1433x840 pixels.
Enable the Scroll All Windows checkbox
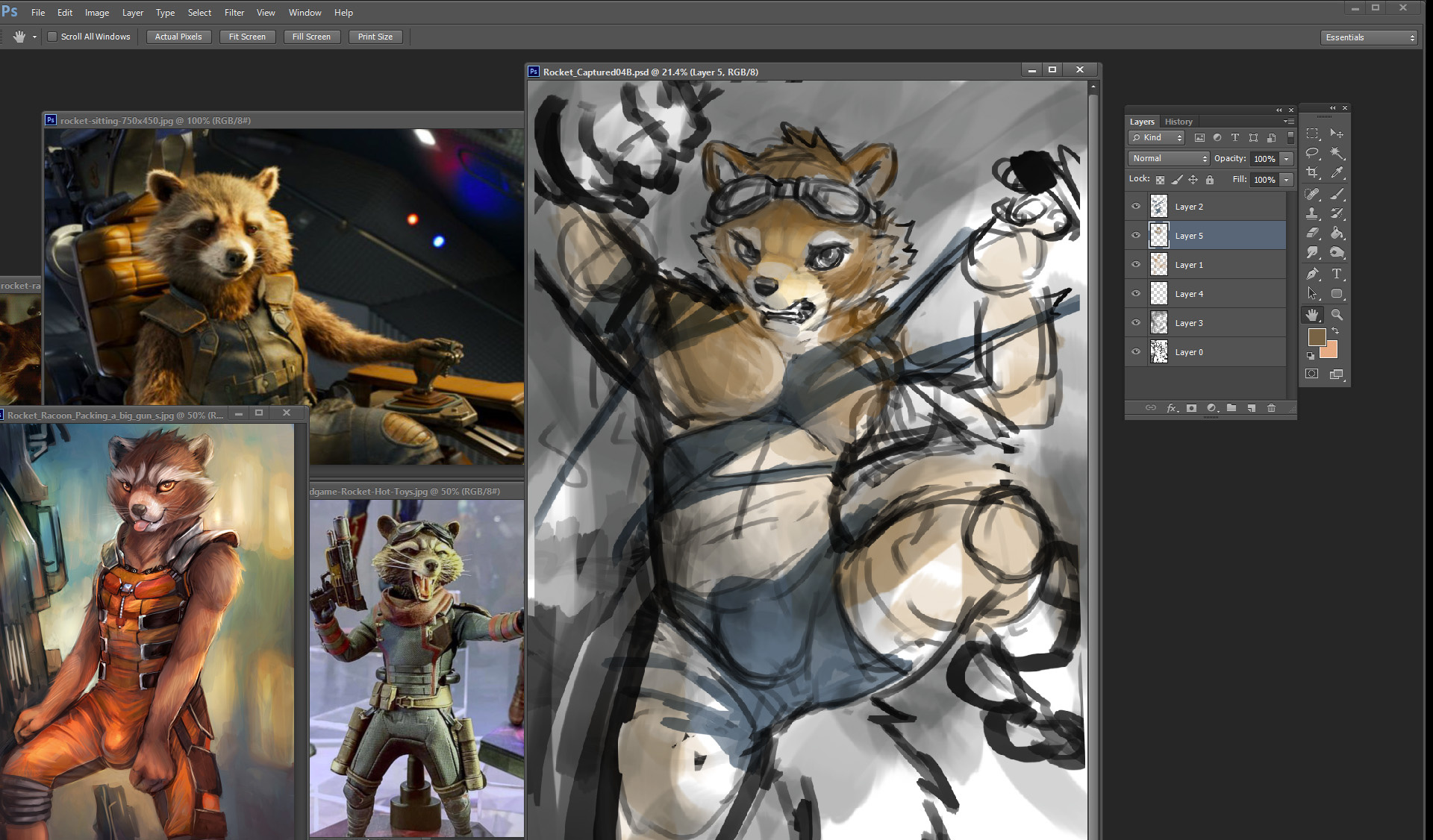tap(52, 37)
